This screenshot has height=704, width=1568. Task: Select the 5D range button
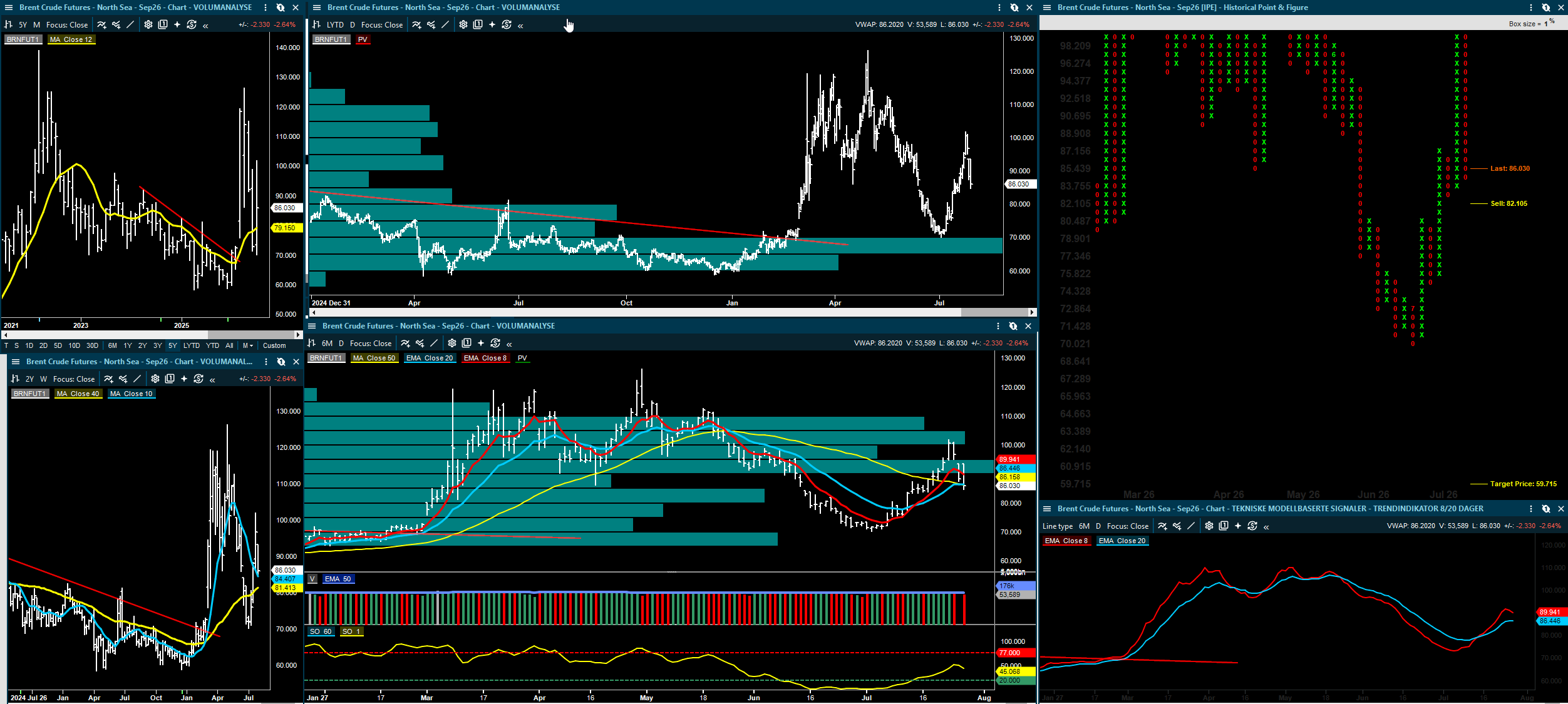(58, 346)
